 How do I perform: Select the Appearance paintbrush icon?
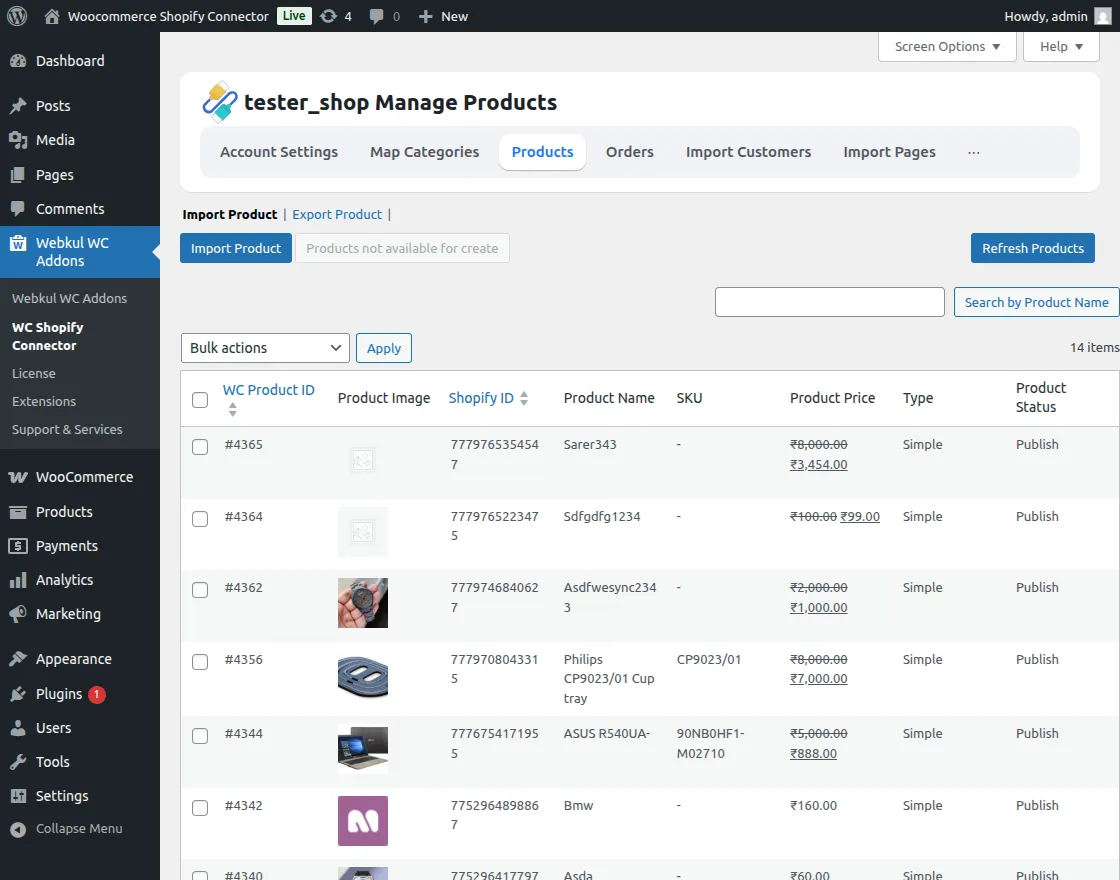pos(18,659)
